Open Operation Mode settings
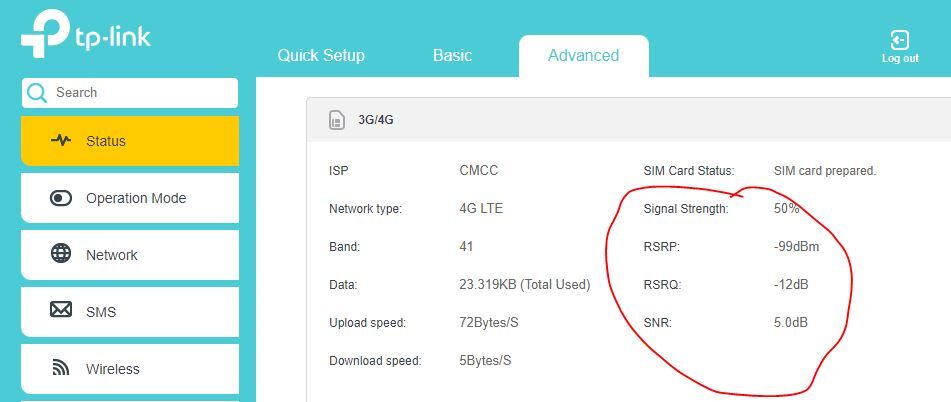The image size is (951, 402). [136, 198]
